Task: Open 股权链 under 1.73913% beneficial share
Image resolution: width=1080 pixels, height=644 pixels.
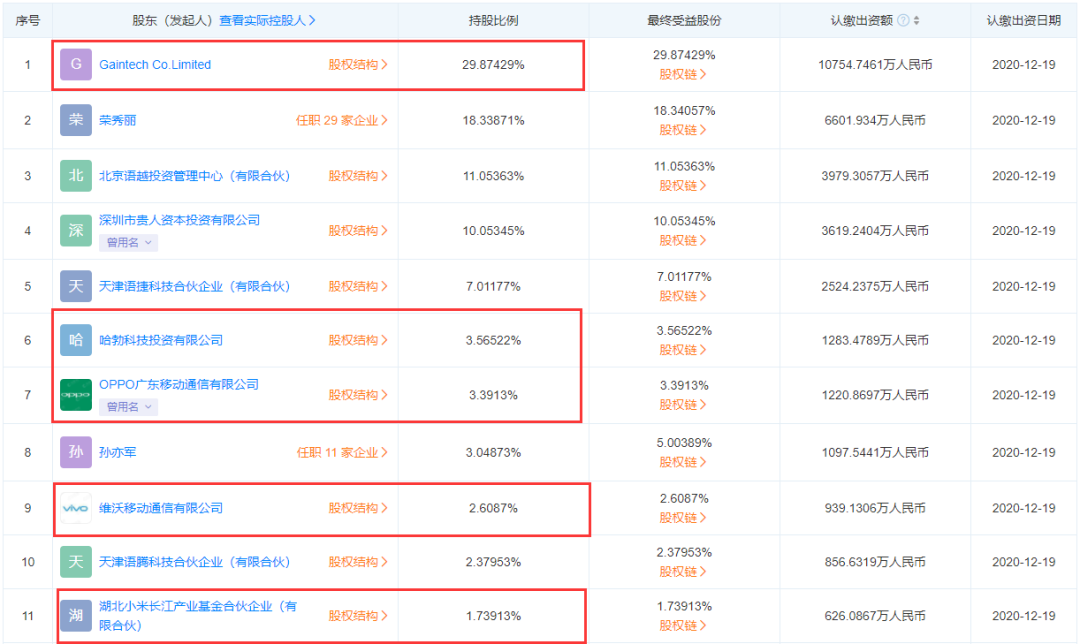Action: 683,625
